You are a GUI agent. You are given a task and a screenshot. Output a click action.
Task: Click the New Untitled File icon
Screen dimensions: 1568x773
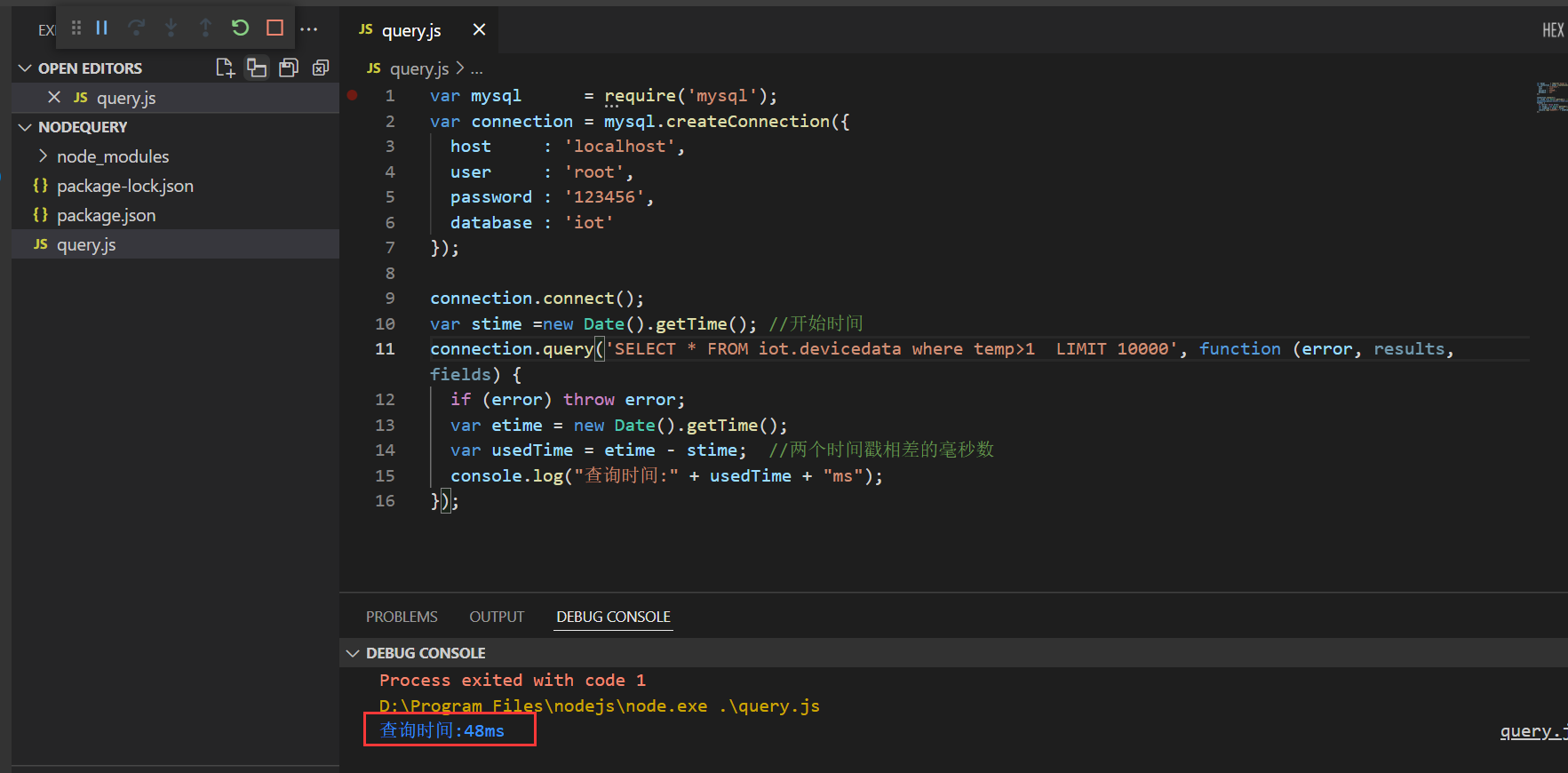225,68
